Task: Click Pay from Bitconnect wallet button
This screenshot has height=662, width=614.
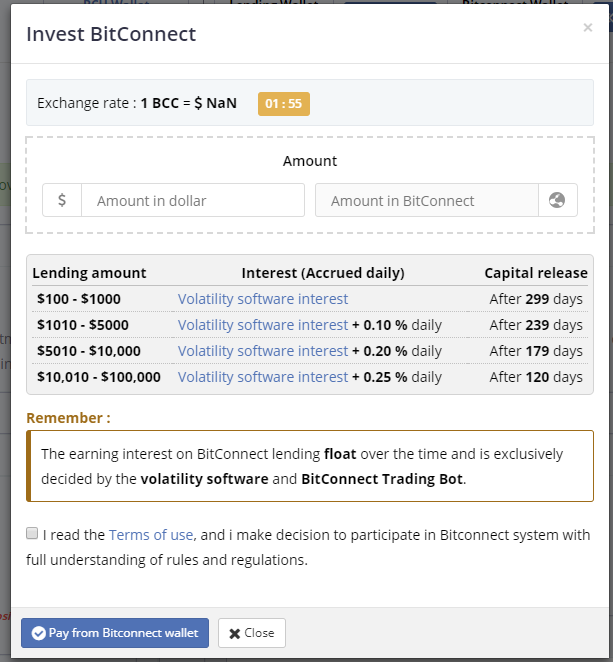Action: pos(115,633)
